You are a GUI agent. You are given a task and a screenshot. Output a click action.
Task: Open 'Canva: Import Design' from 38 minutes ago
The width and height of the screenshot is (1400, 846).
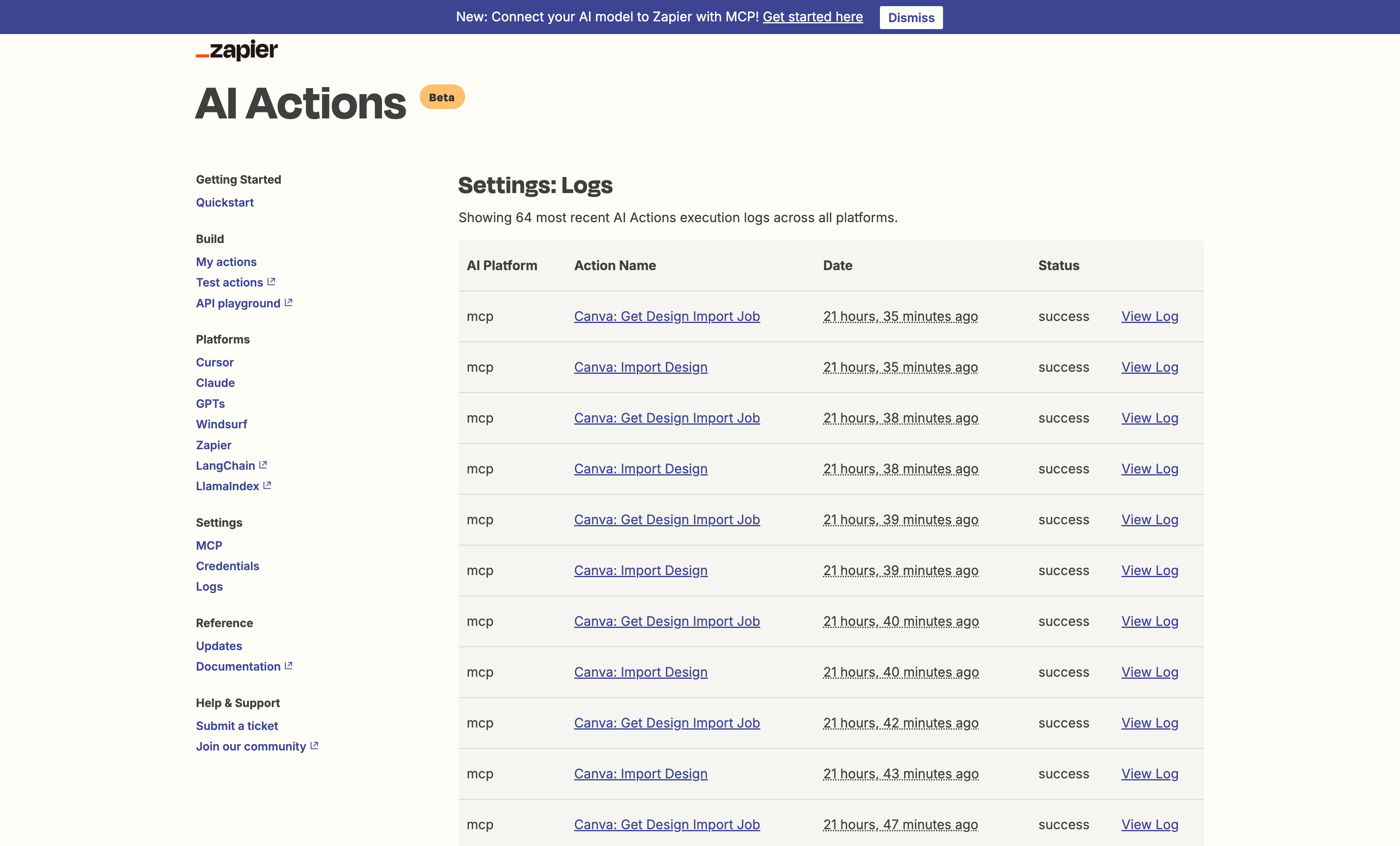point(641,469)
